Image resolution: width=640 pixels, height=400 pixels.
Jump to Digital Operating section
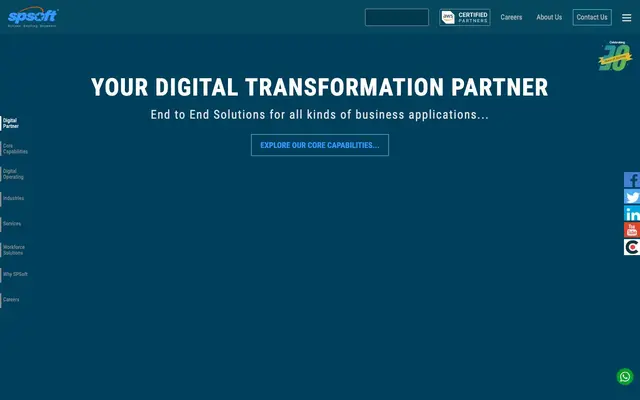[13, 174]
